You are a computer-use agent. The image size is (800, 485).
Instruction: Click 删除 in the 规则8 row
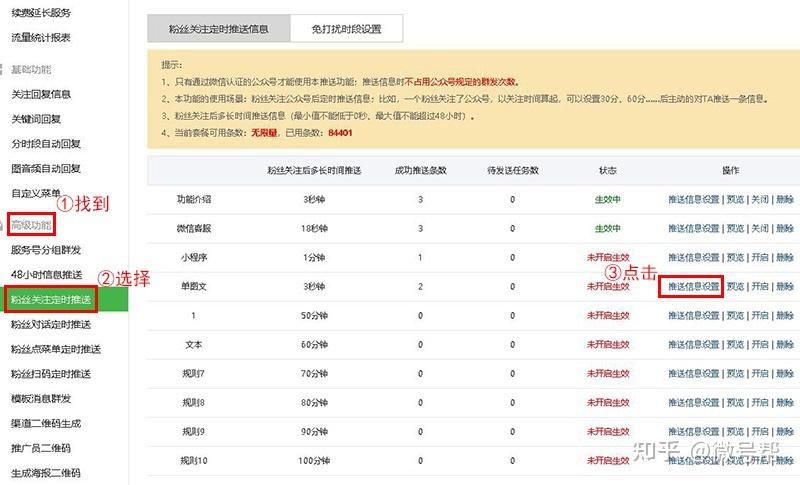coord(785,403)
